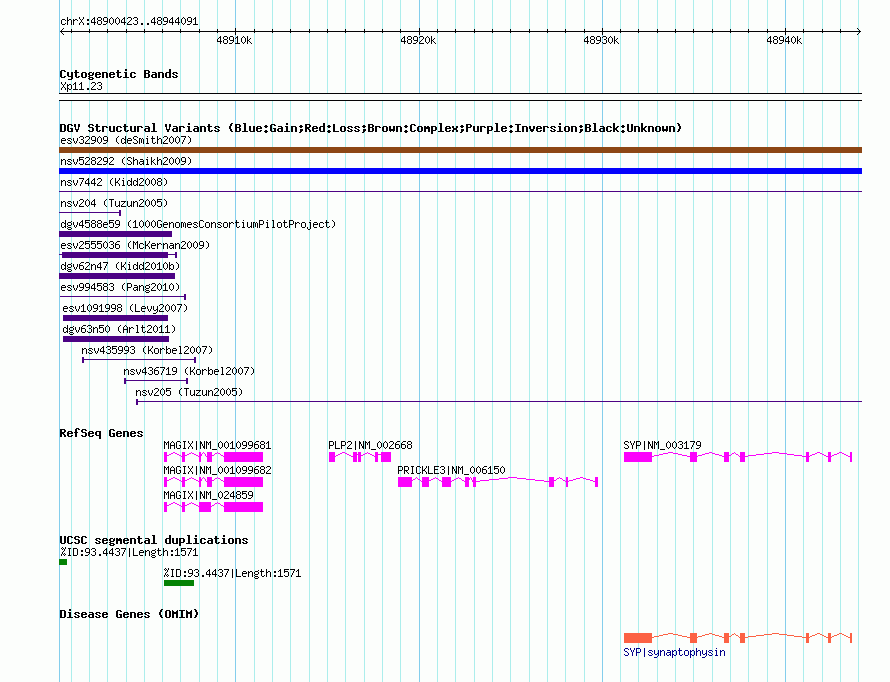Click the left arrowhead of the ruler
This screenshot has width=890, height=682.
pyautogui.click(x=62, y=32)
